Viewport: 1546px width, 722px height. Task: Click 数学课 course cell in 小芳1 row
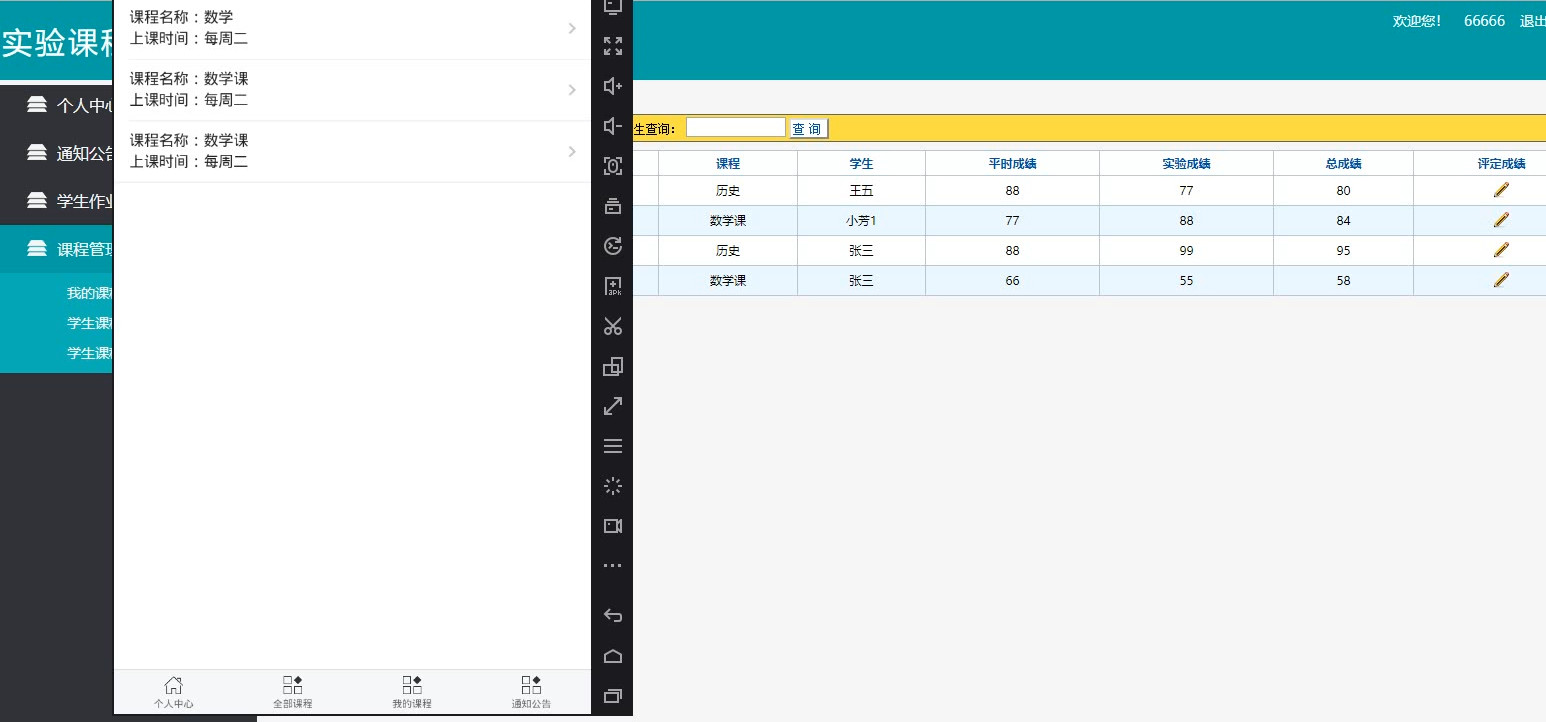point(728,221)
